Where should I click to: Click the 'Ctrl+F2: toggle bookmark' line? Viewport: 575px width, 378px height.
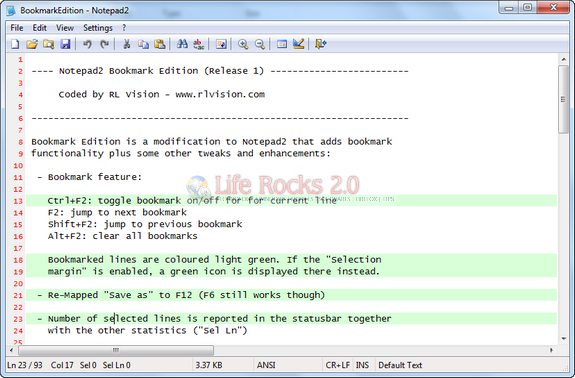[x=192, y=201]
